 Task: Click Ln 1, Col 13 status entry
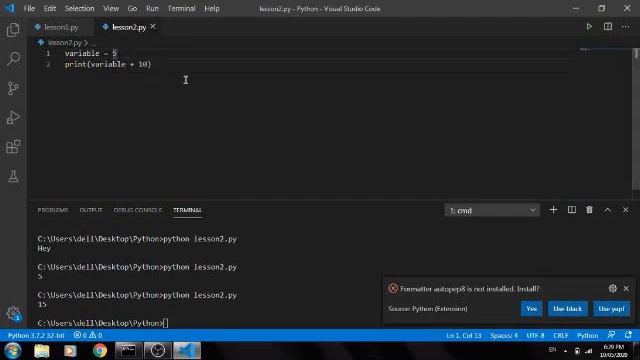464,336
